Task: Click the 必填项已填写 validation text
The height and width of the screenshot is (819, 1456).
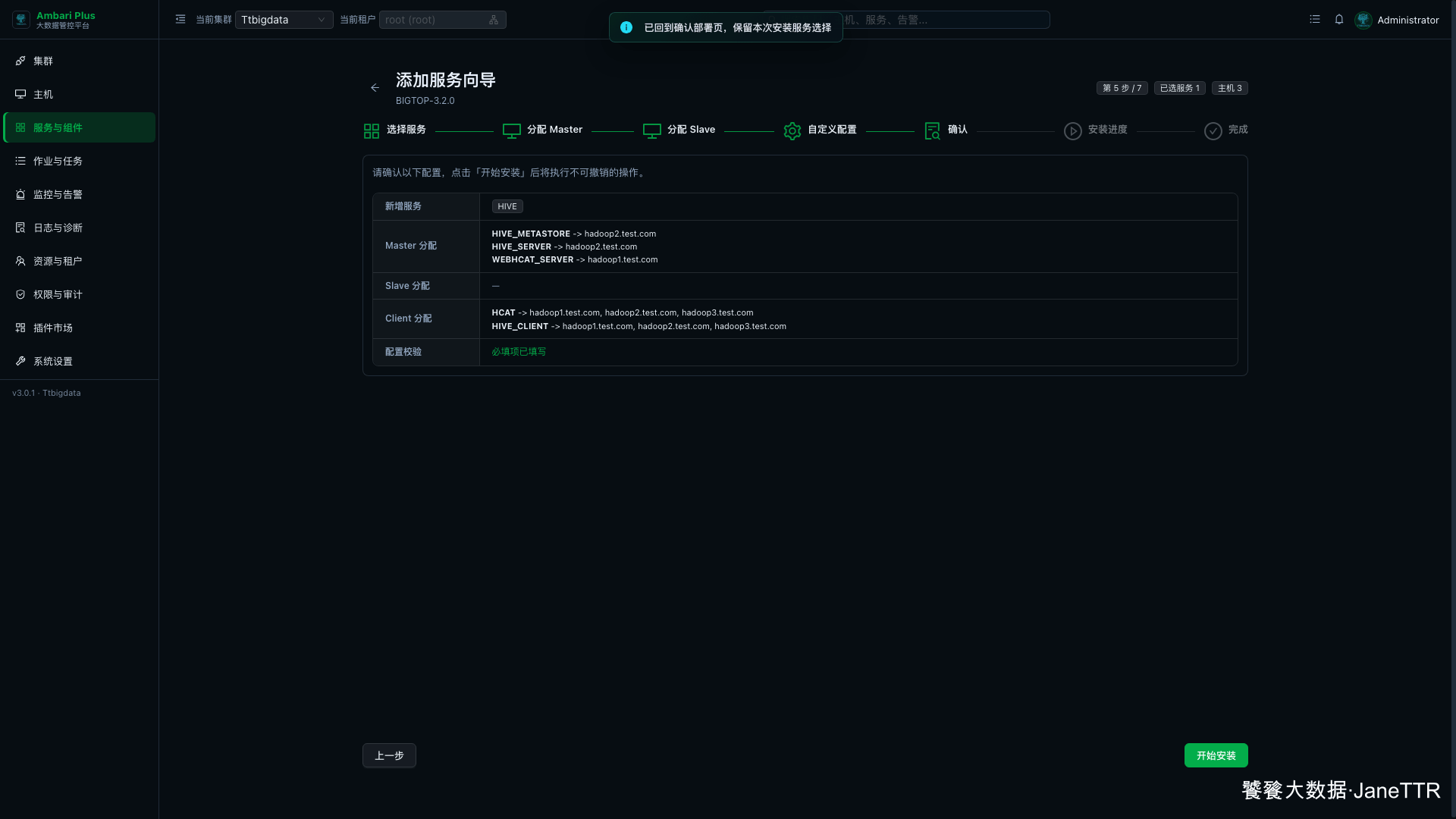Action: (x=519, y=352)
